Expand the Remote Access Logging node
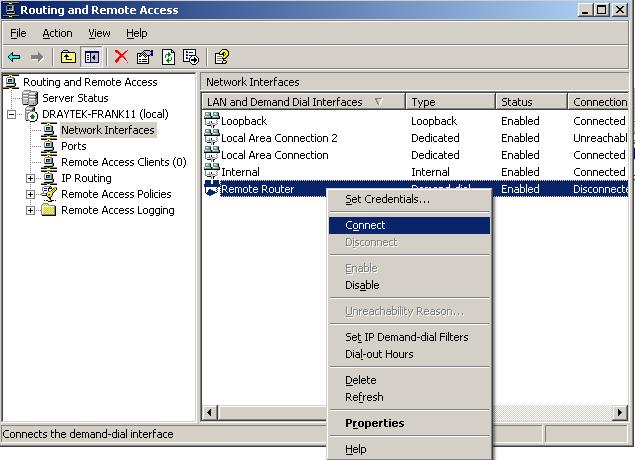The width and height of the screenshot is (635, 460). pos(30,210)
